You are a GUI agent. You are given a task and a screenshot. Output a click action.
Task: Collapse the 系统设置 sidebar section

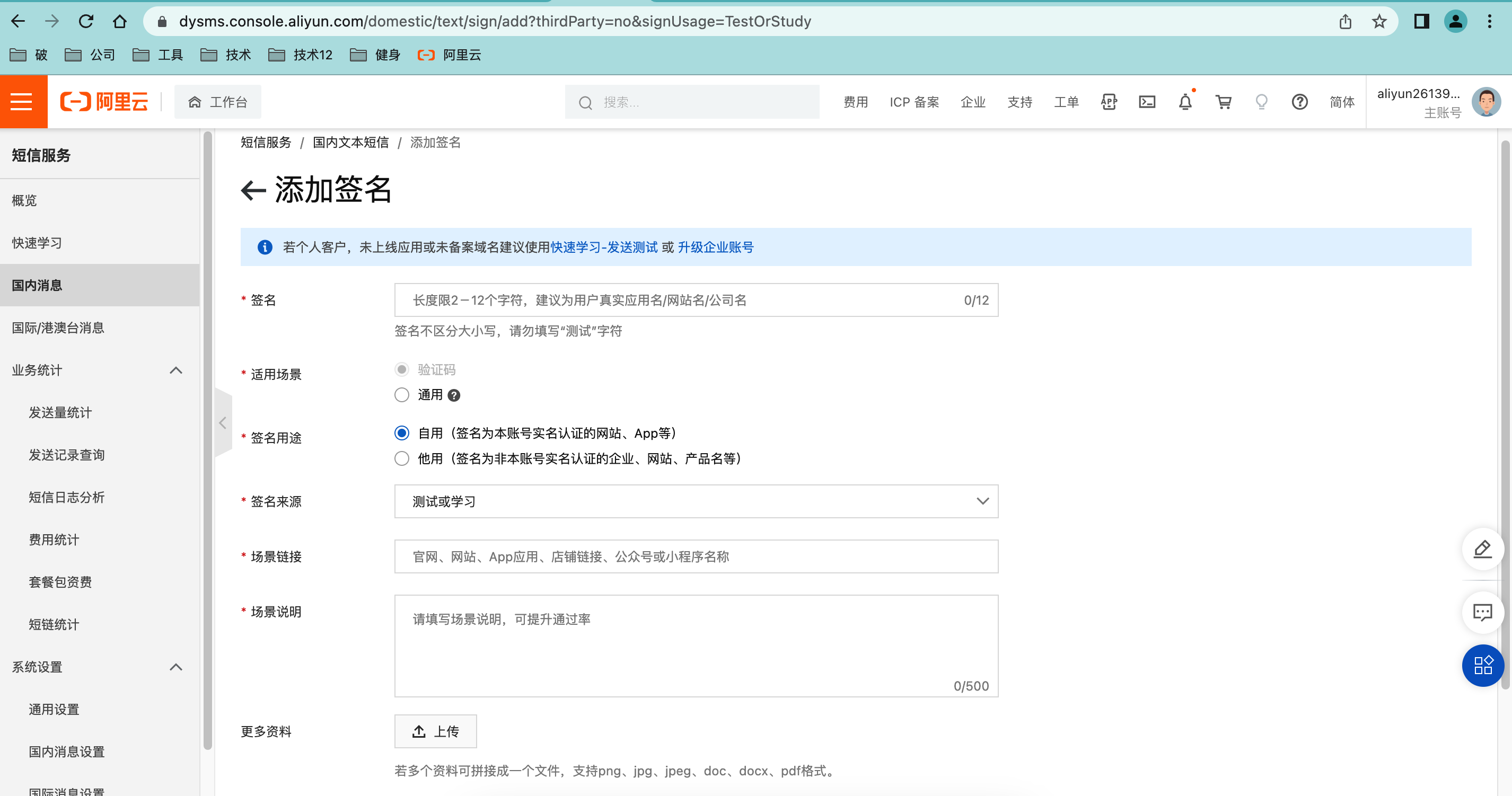click(175, 667)
